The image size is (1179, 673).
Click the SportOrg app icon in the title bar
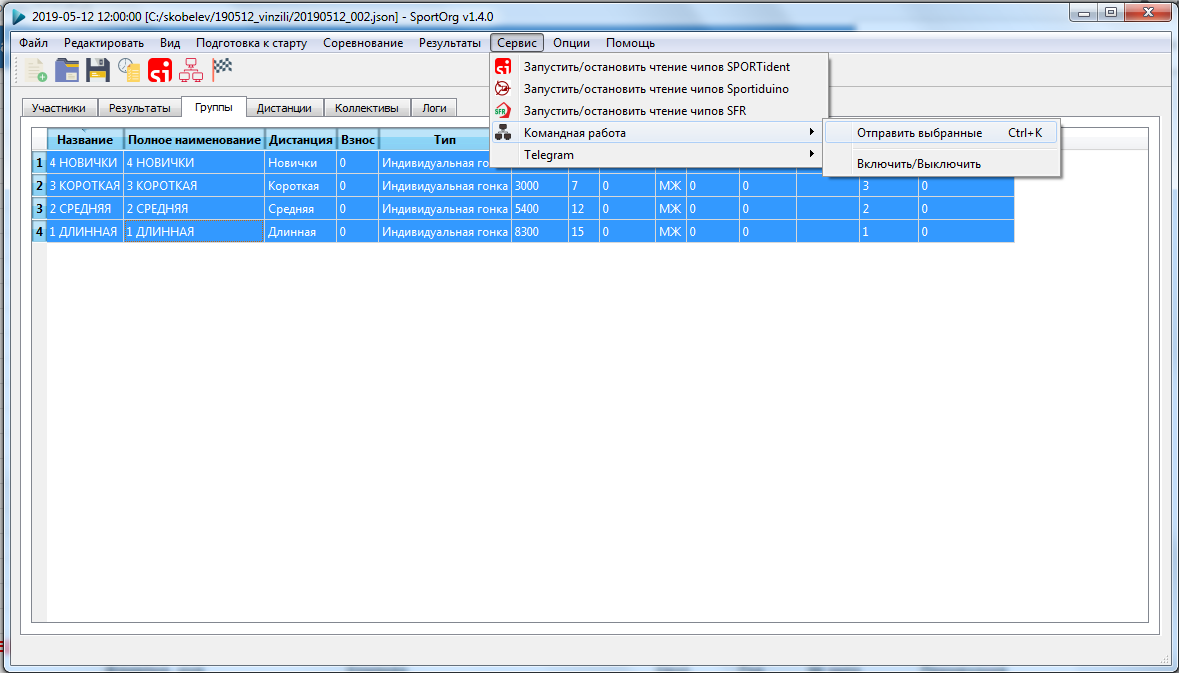point(19,16)
